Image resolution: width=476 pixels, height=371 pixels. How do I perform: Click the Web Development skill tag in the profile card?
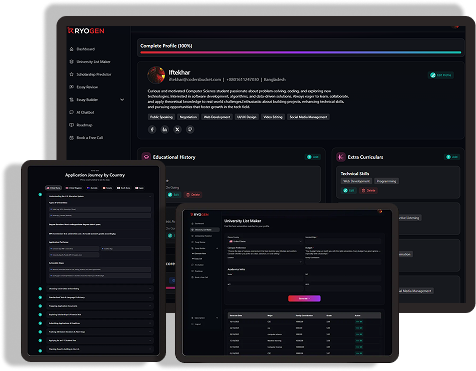click(x=217, y=117)
